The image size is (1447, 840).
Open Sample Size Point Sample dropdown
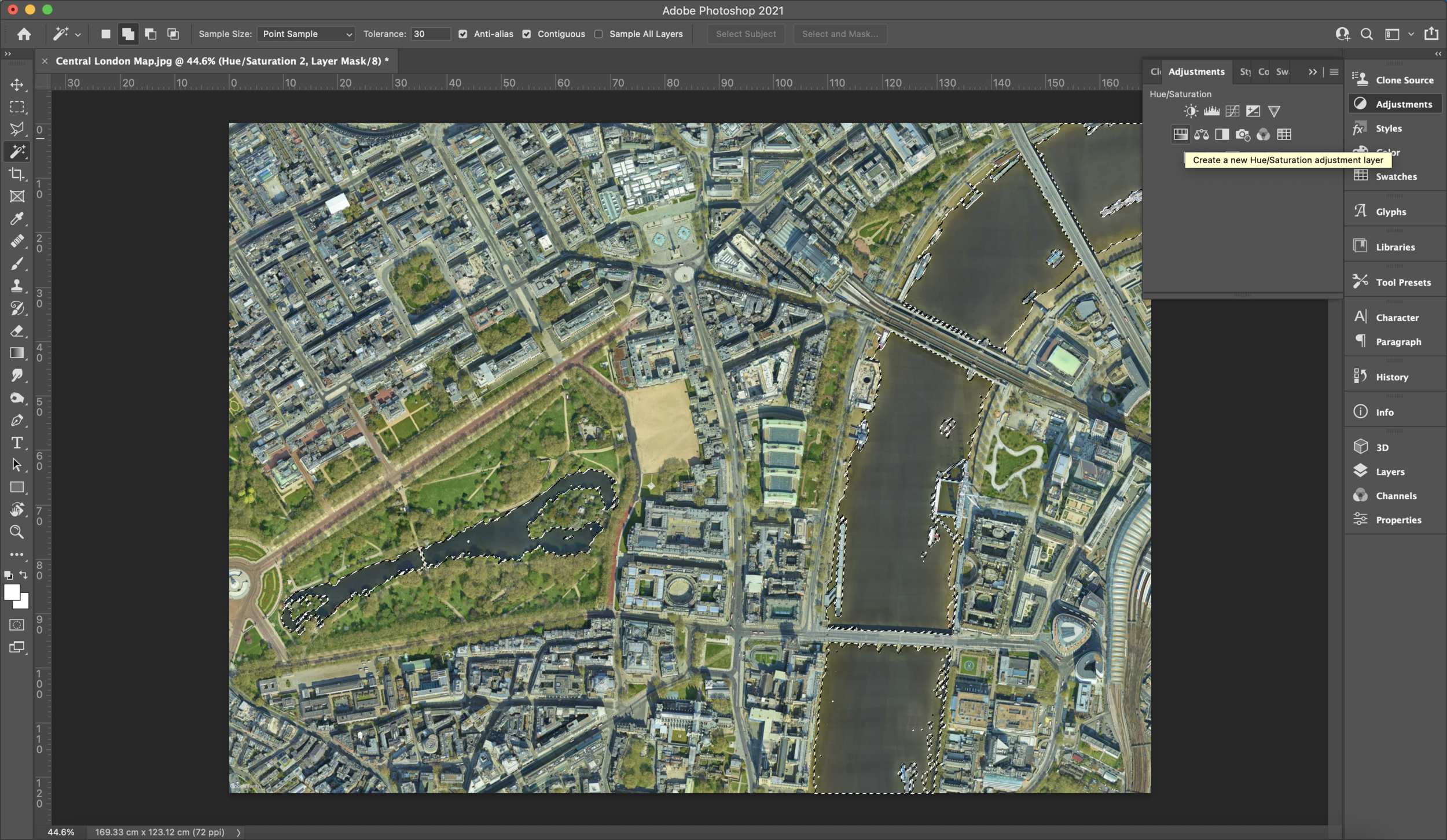[x=306, y=34]
